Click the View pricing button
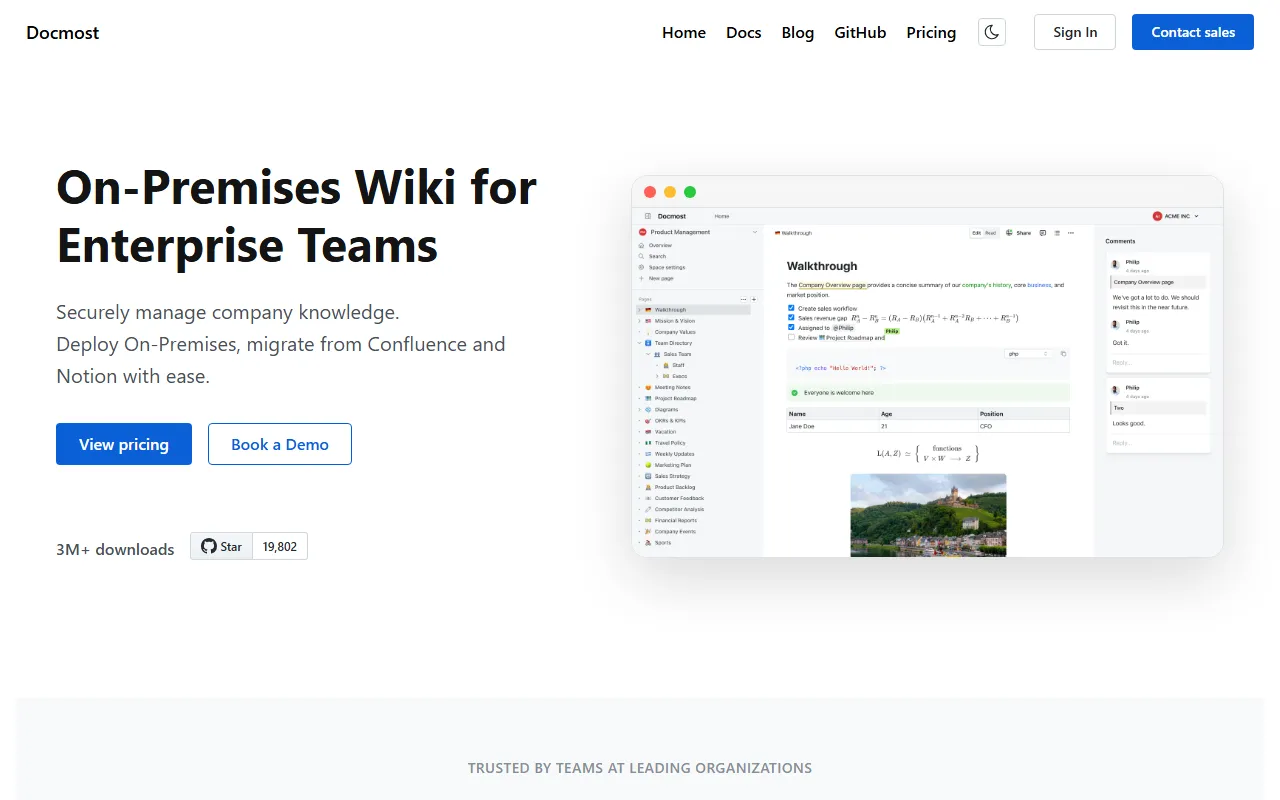This screenshot has width=1280, height=800. tap(124, 444)
